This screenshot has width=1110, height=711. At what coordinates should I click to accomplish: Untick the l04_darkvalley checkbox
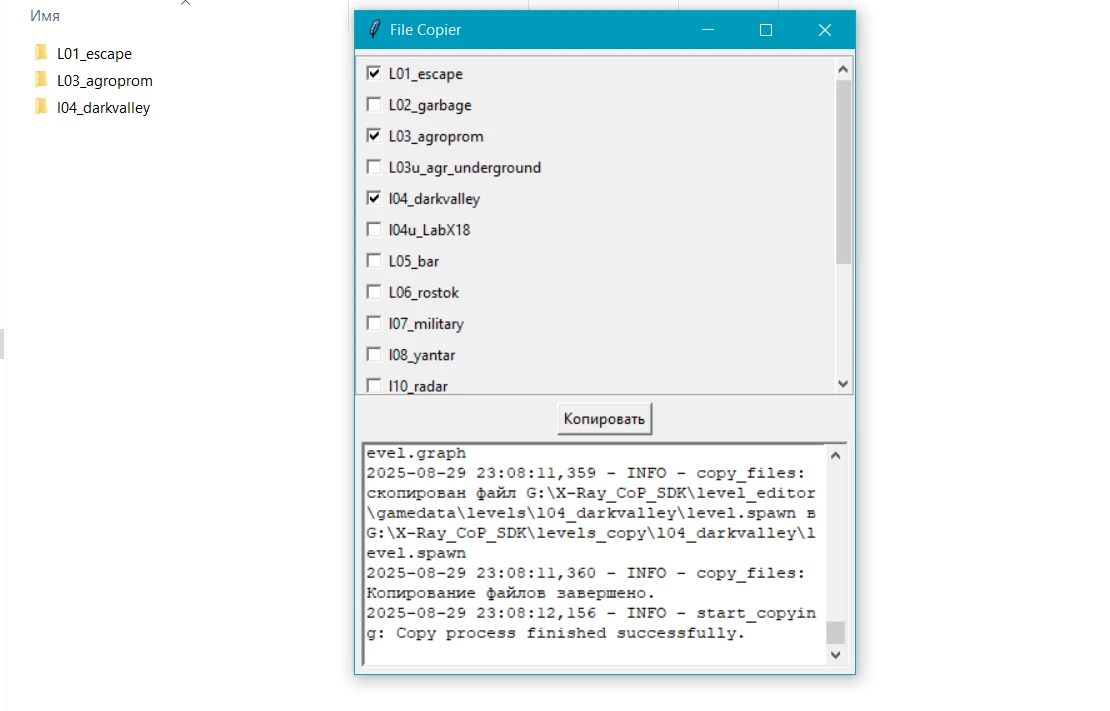pyautogui.click(x=374, y=198)
